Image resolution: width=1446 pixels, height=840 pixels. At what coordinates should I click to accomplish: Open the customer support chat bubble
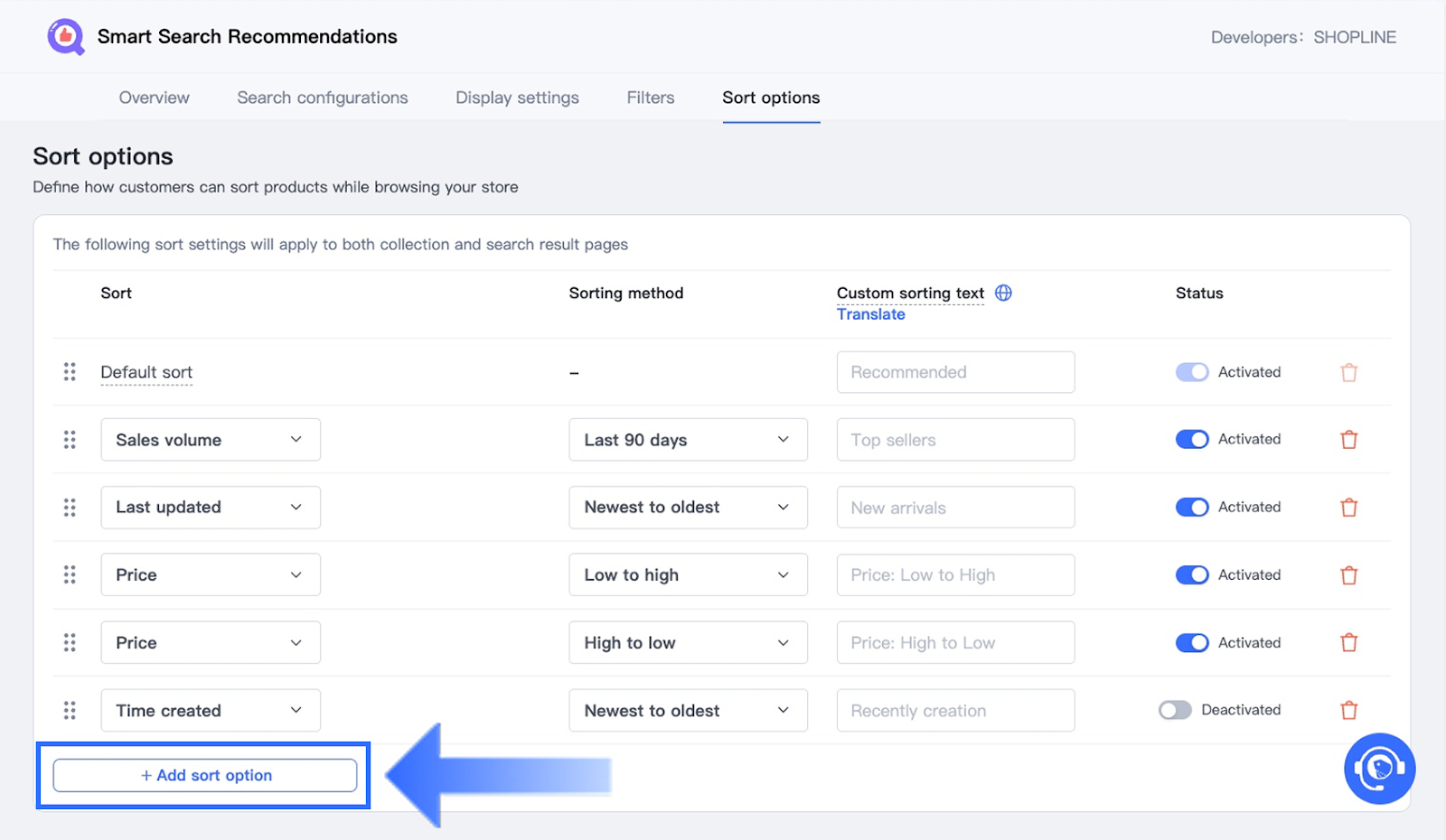(x=1379, y=769)
